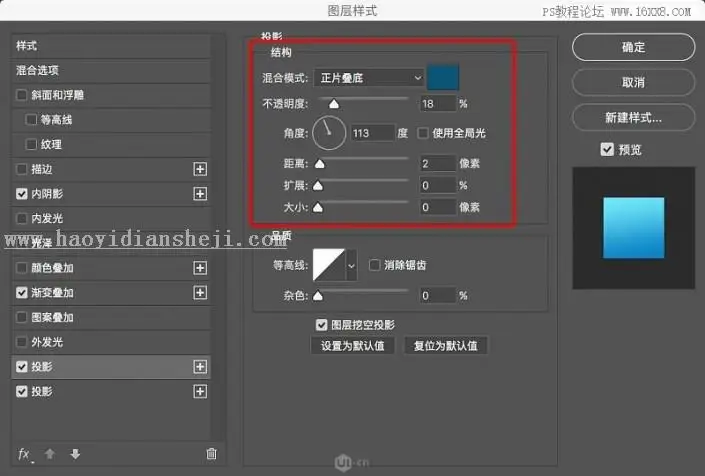Click the 取消 button
Image resolution: width=705 pixels, height=476 pixels.
pyautogui.click(x=634, y=82)
